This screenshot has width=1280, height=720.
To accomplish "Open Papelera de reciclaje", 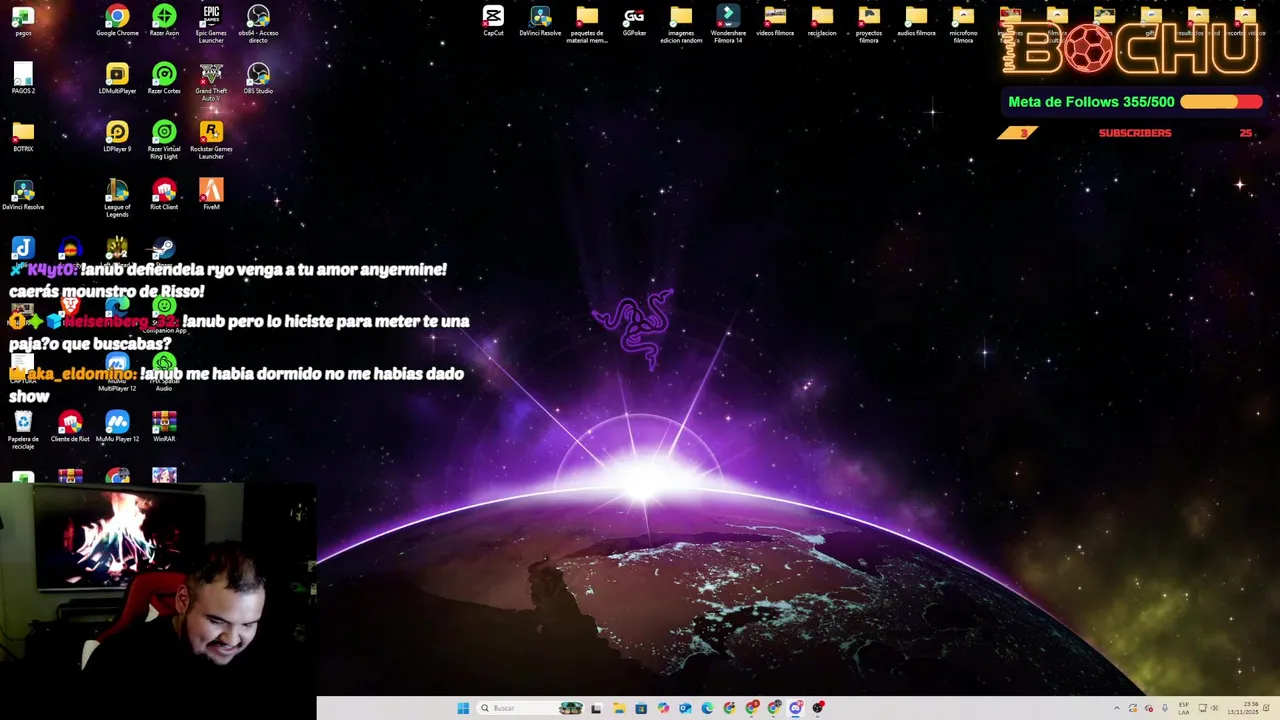I will point(23,430).
